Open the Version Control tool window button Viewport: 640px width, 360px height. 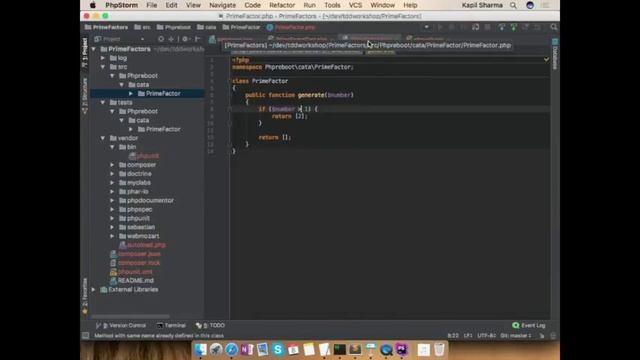point(120,325)
